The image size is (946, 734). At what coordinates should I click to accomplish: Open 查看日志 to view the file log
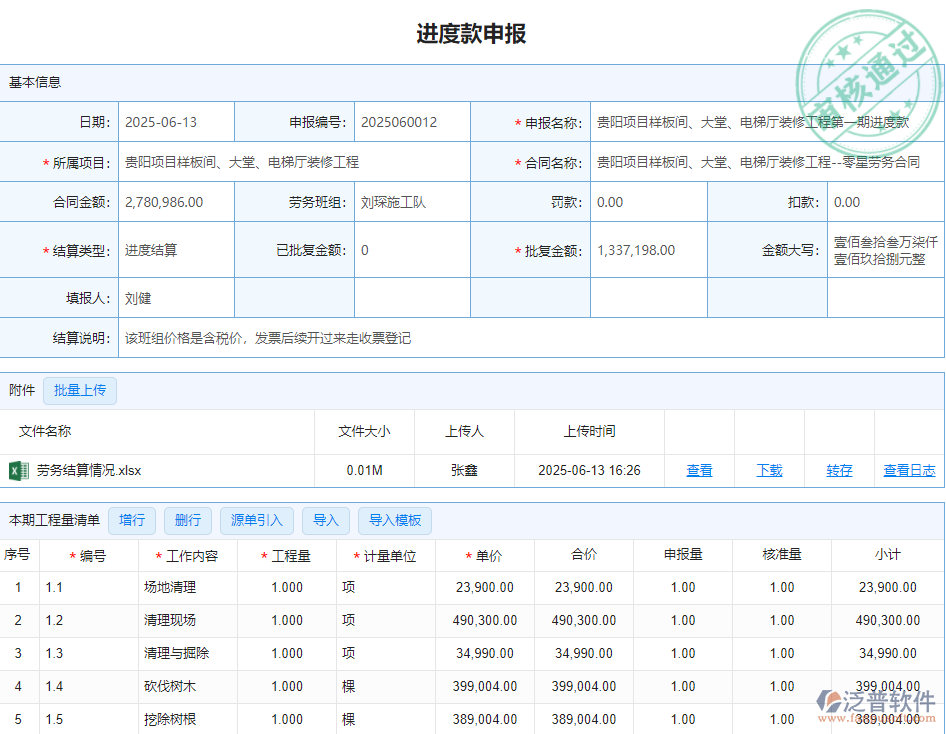tap(907, 470)
